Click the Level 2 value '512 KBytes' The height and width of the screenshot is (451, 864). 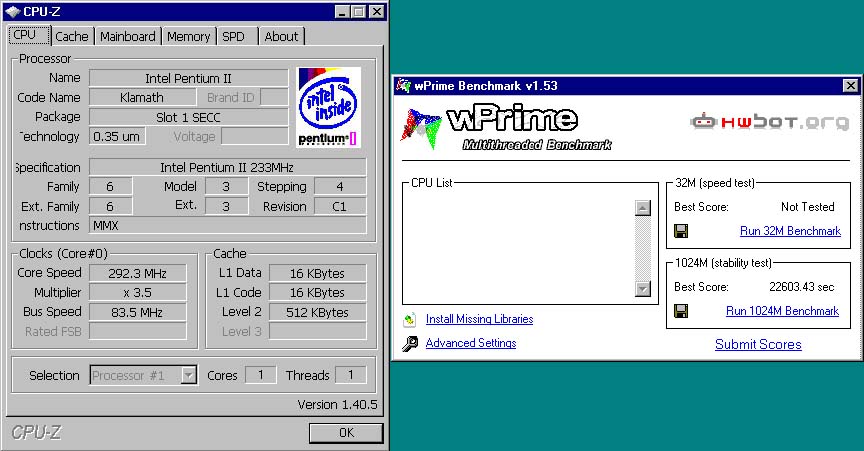point(317,313)
